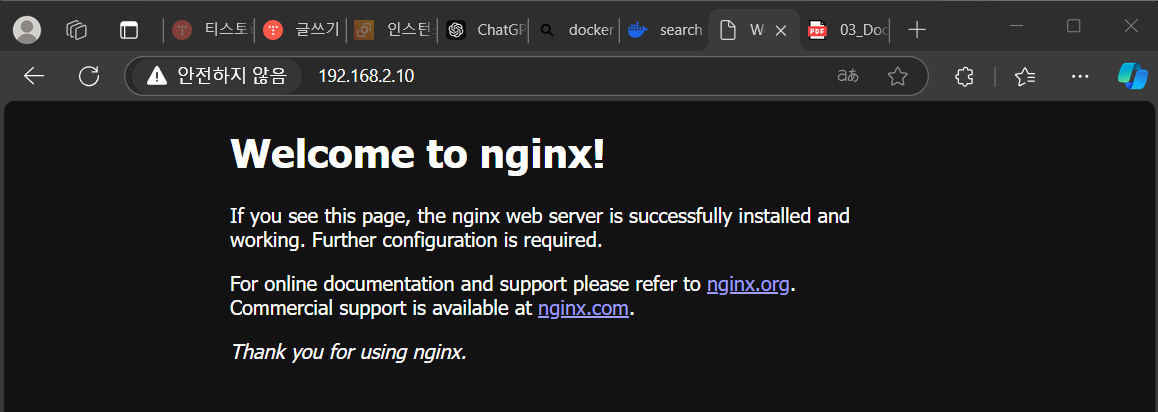Open the extensions puzzle icon

tap(964, 76)
